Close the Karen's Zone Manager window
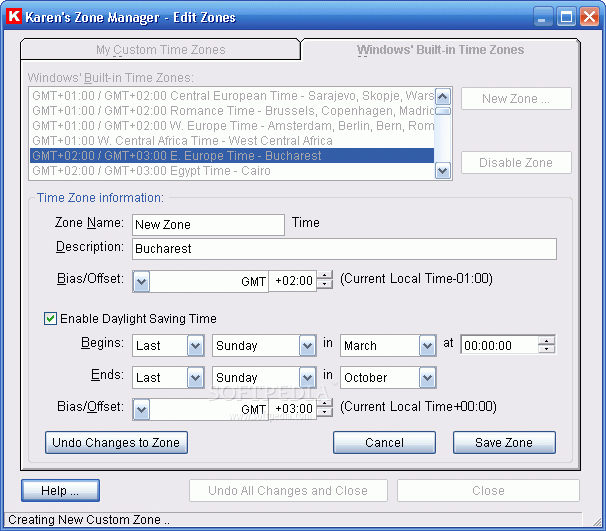This screenshot has width=606, height=531. [x=590, y=17]
